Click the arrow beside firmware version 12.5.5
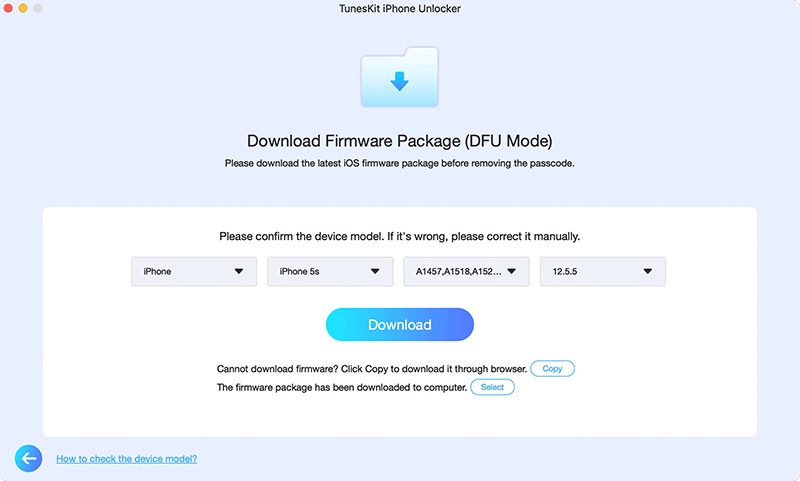 point(648,271)
